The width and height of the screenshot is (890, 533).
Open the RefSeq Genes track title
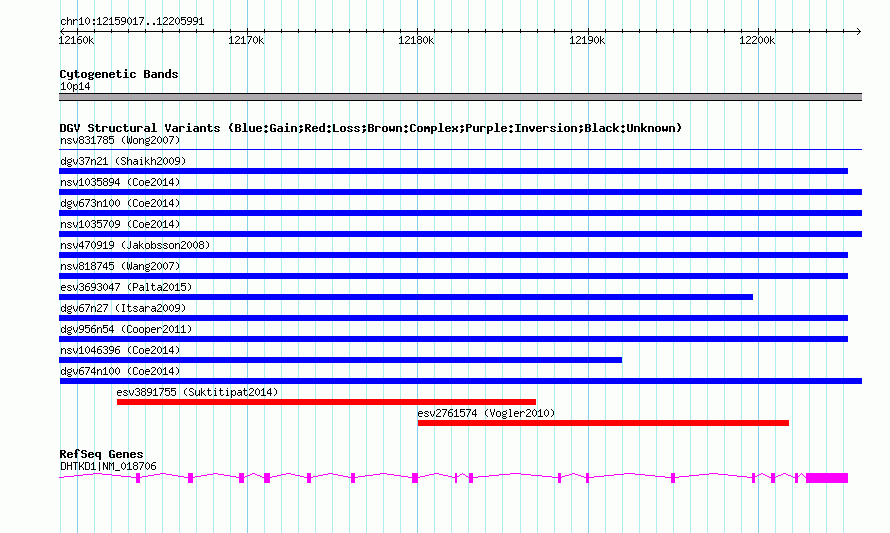[x=101, y=454]
